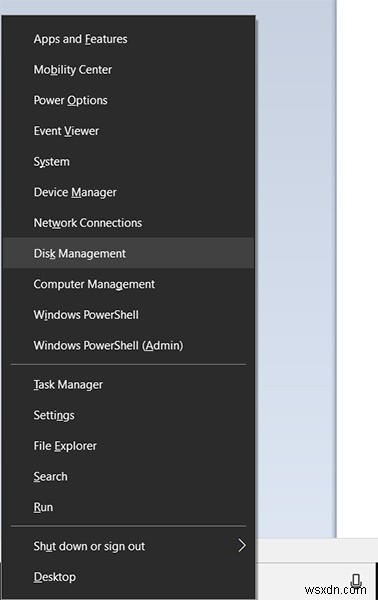
Task: Open the Run dialog entry
Action: click(x=128, y=507)
